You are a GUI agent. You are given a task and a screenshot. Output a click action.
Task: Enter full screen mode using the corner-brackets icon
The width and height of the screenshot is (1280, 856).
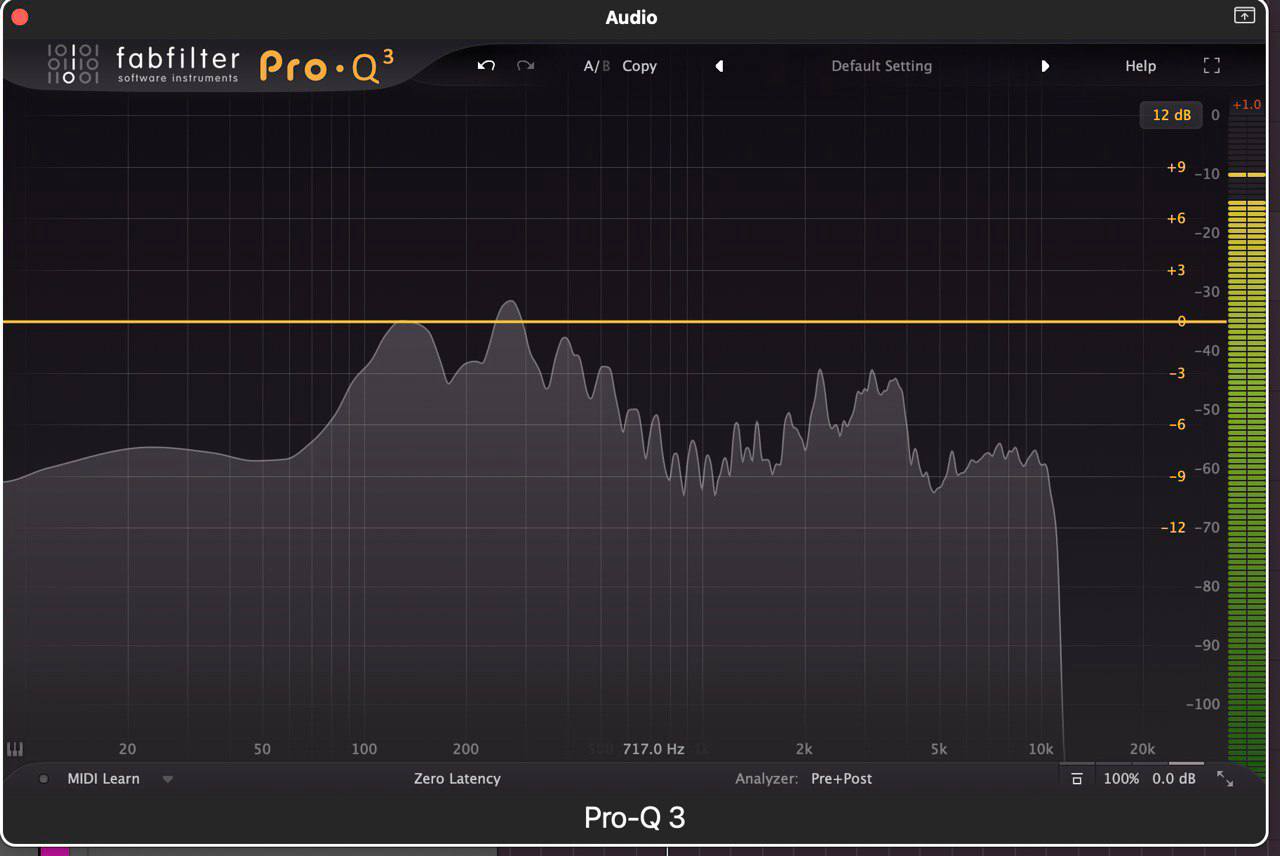click(x=1212, y=66)
